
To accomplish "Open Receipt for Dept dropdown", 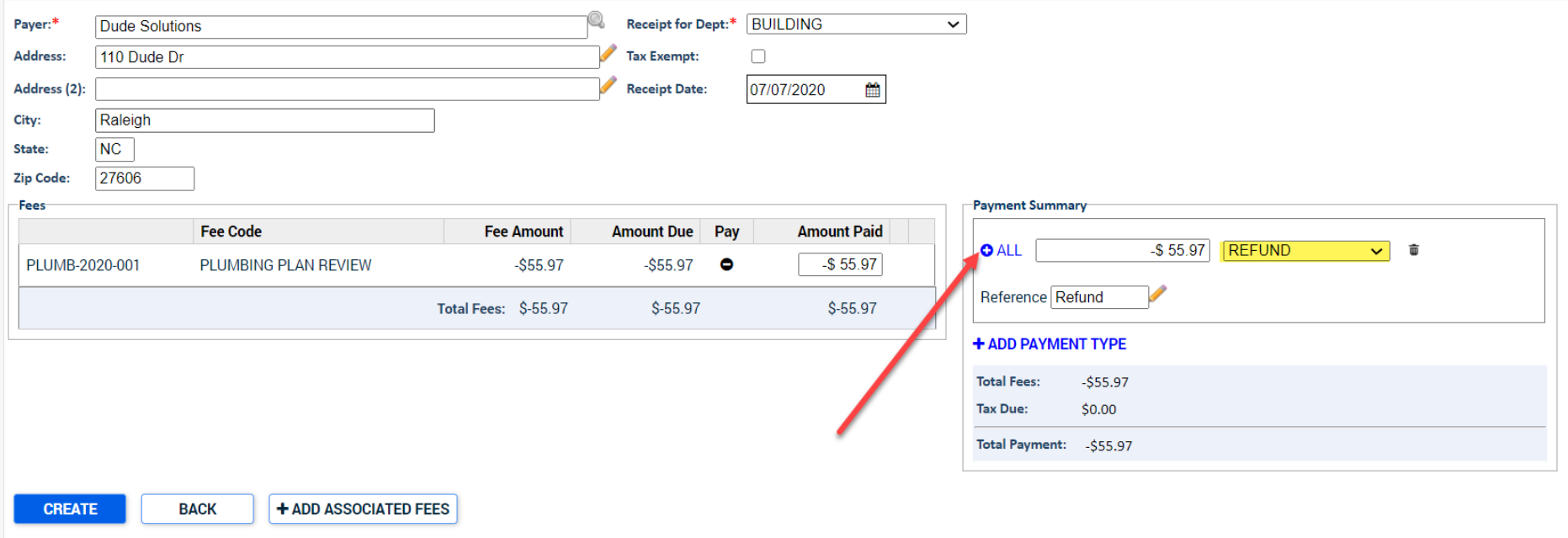I will pos(856,24).
